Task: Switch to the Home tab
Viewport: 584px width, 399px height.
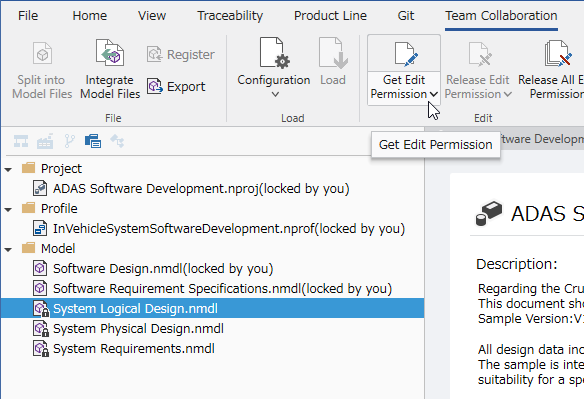Action: [x=89, y=16]
